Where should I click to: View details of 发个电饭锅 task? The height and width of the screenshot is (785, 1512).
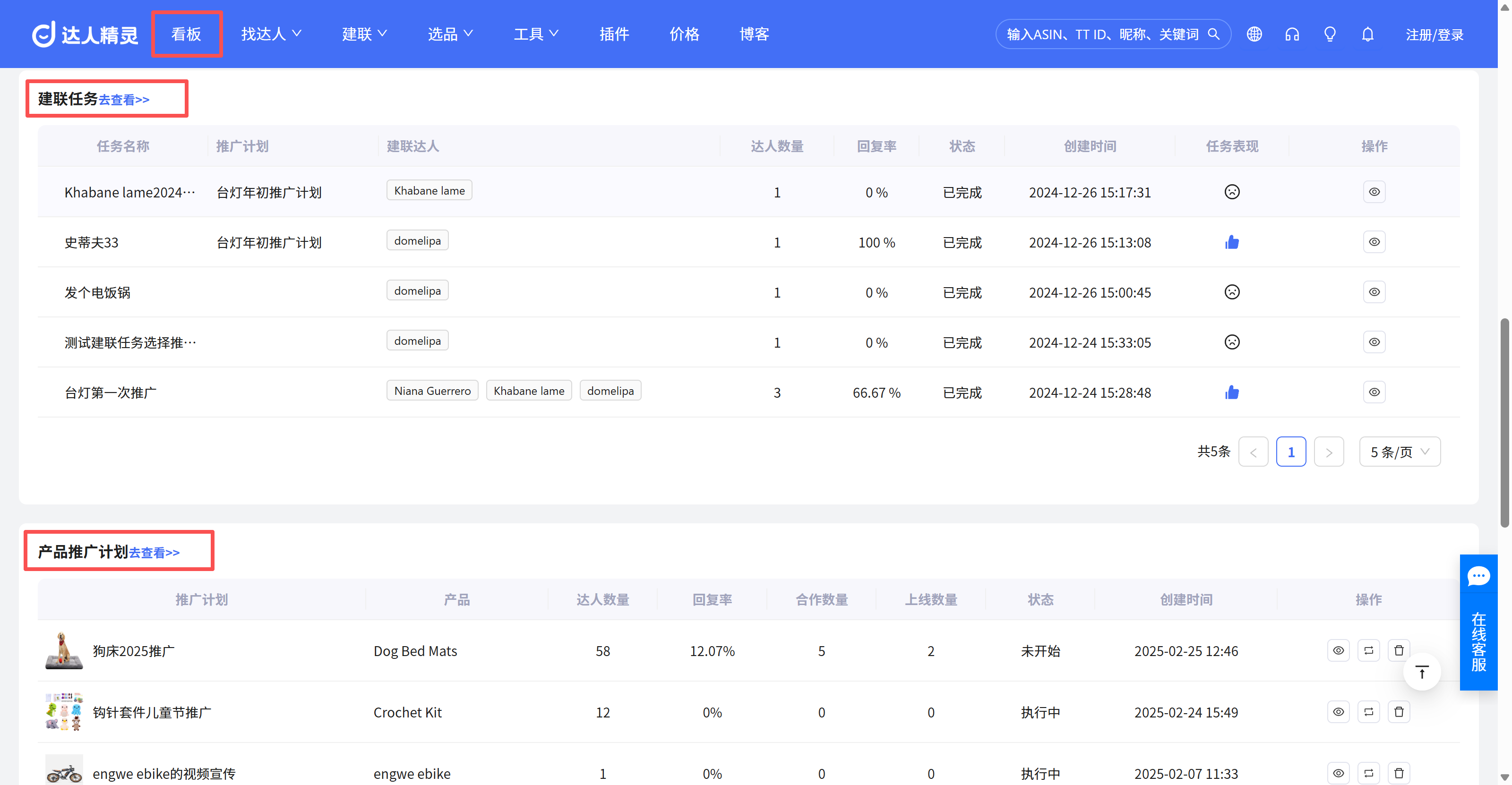[1374, 291]
